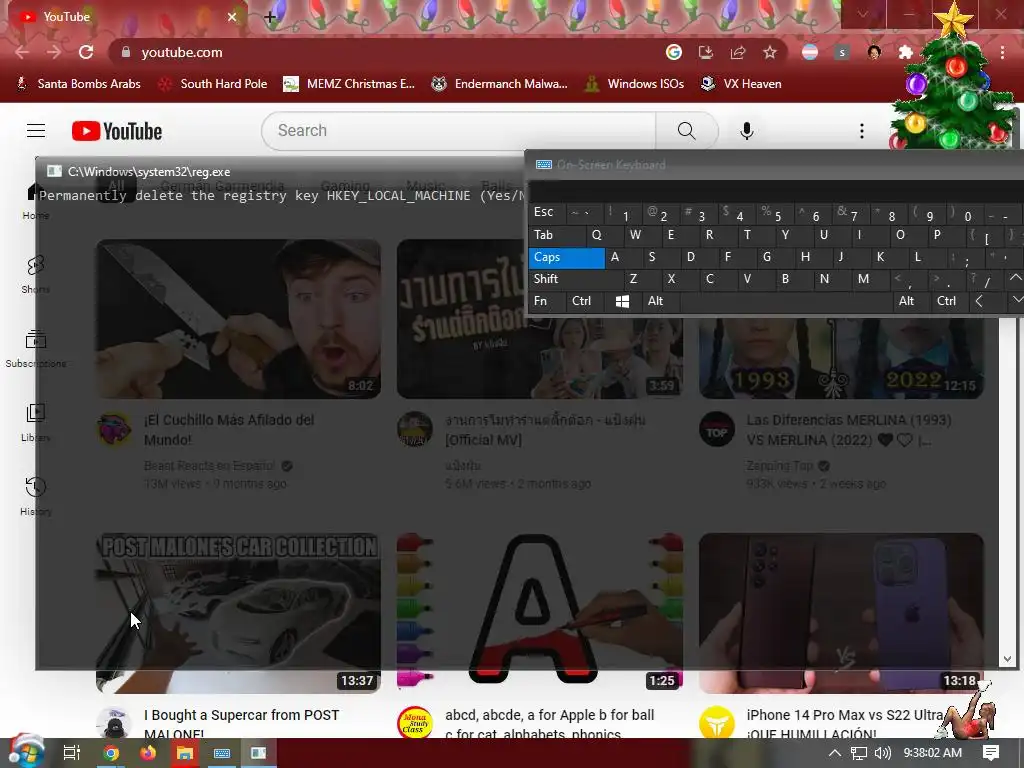The height and width of the screenshot is (768, 1024).
Task: Click the taskbar clock 9:38:02 AM
Action: tap(933, 753)
